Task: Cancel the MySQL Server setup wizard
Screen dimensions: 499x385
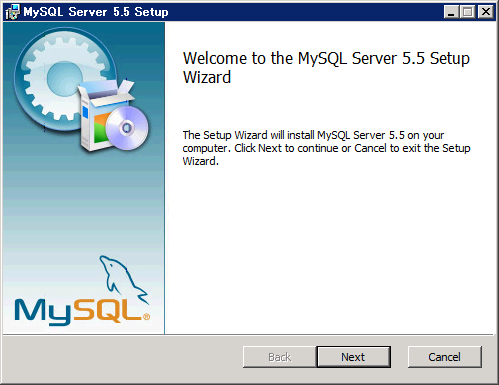Action: coord(445,357)
